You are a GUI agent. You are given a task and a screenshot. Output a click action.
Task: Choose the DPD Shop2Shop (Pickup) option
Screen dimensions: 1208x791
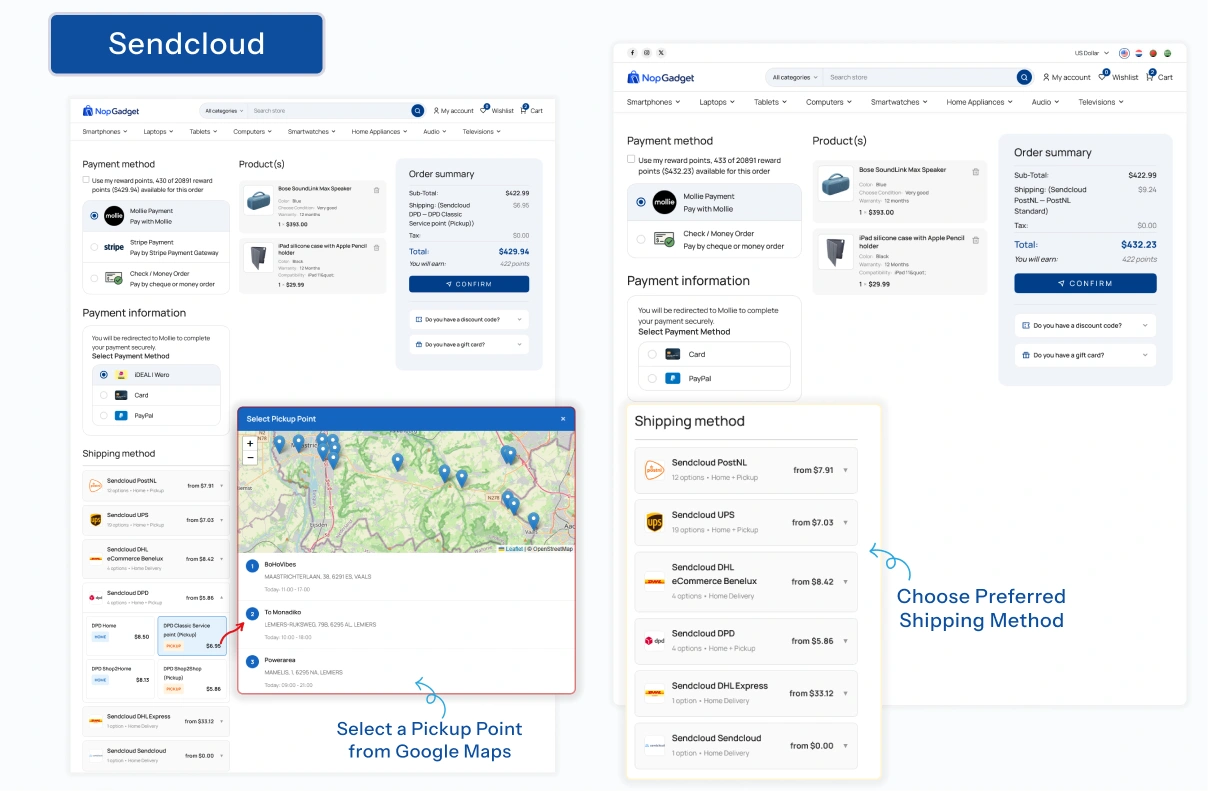[193, 679]
